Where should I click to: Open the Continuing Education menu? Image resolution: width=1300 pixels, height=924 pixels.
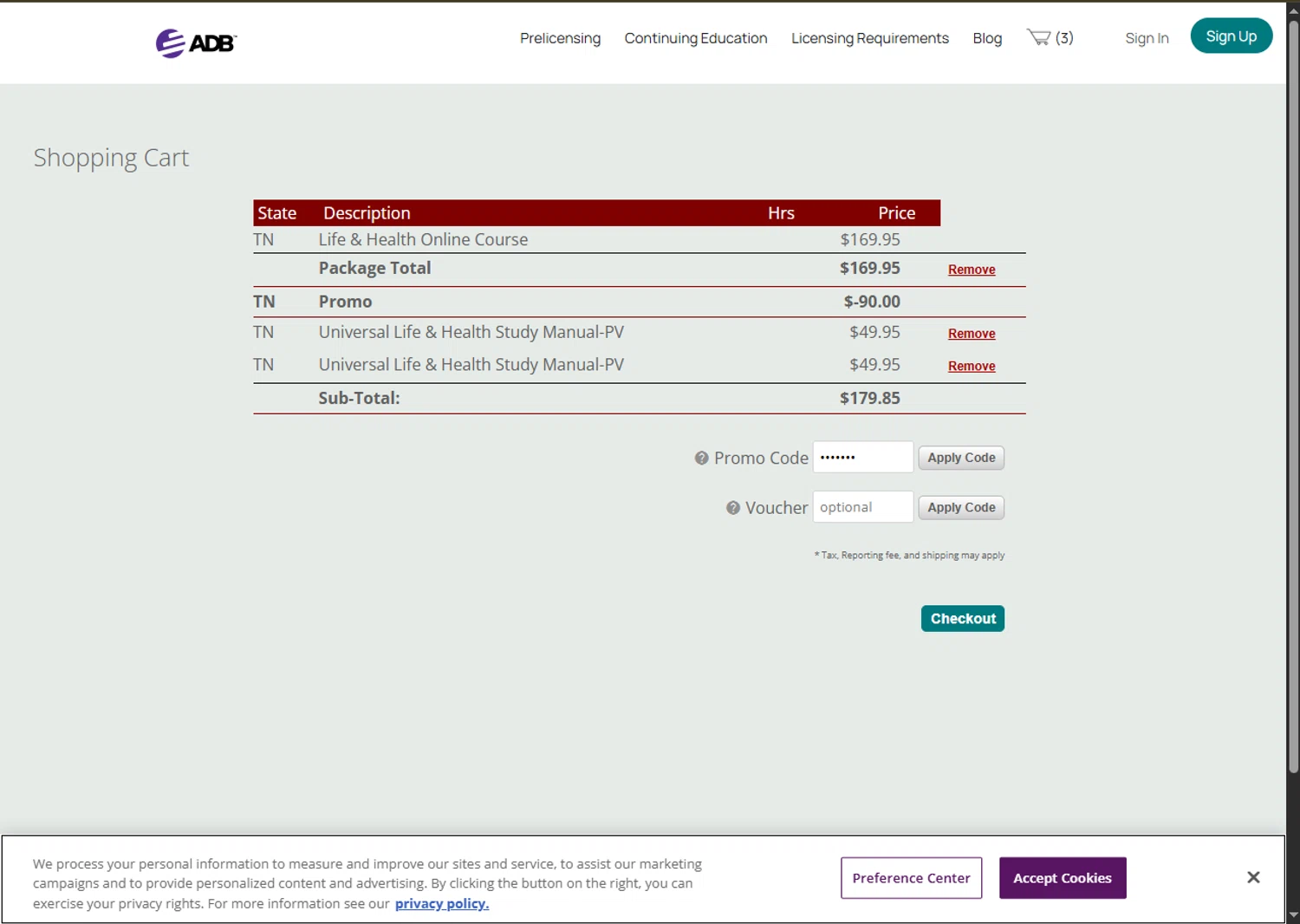click(696, 38)
